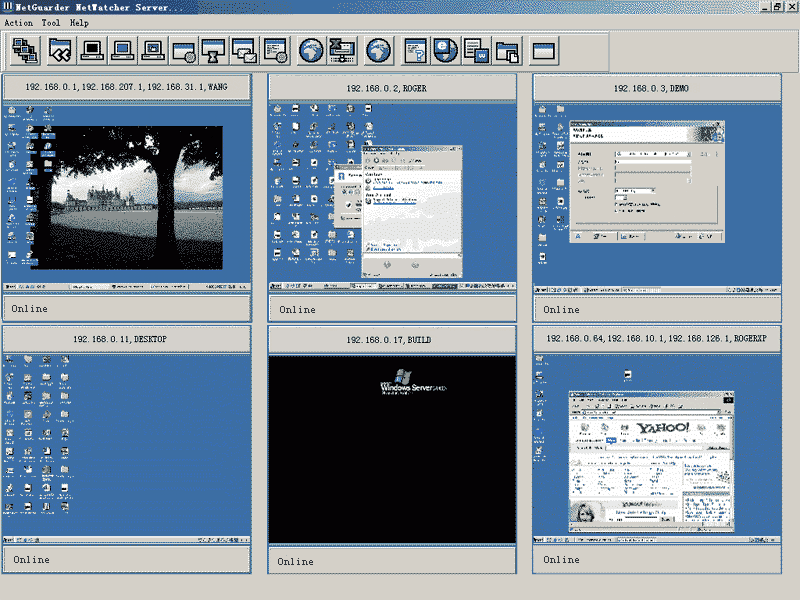Open DESKTOP's remote screen thumbnail
This screenshot has width=800, height=600.
tap(127, 448)
